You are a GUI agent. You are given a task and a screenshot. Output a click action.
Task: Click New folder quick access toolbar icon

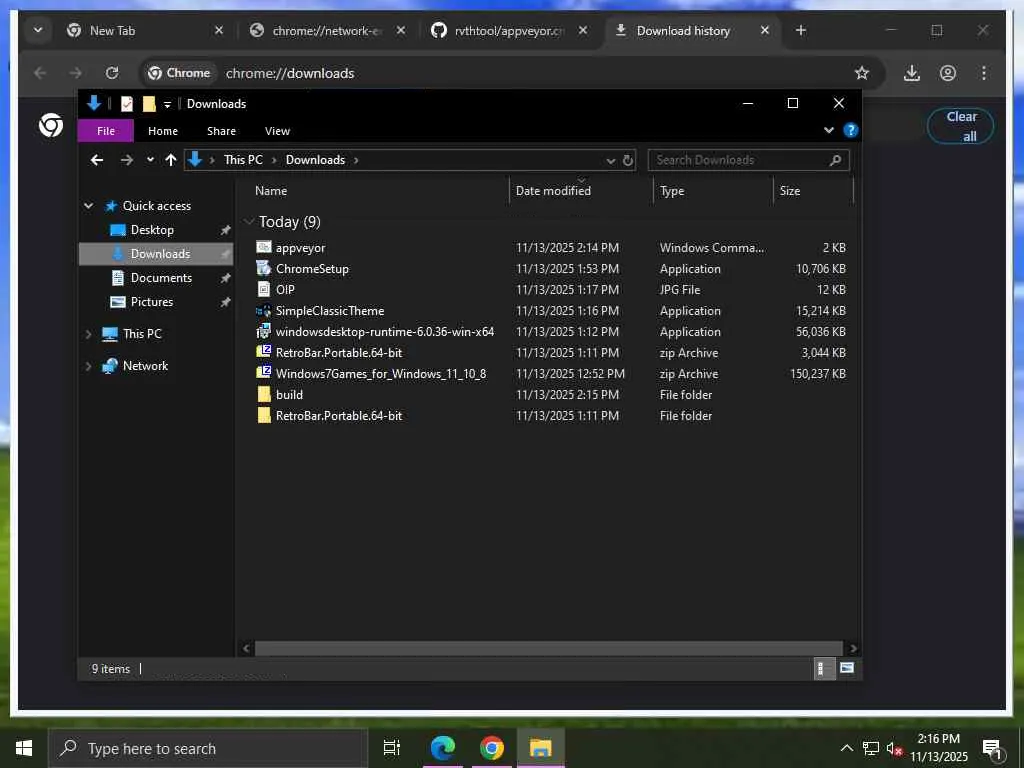click(149, 104)
